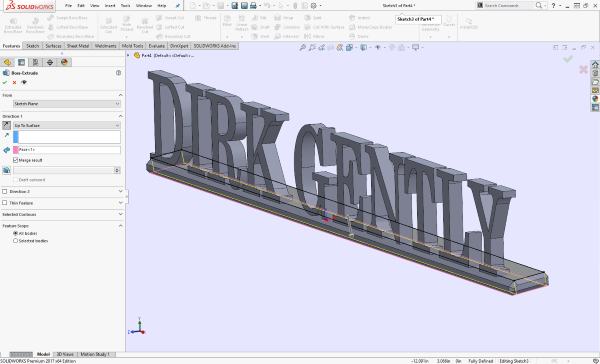The width and height of the screenshot is (600, 364).
Task: Click the search magnifier button
Action: pyautogui.click(x=539, y=5)
